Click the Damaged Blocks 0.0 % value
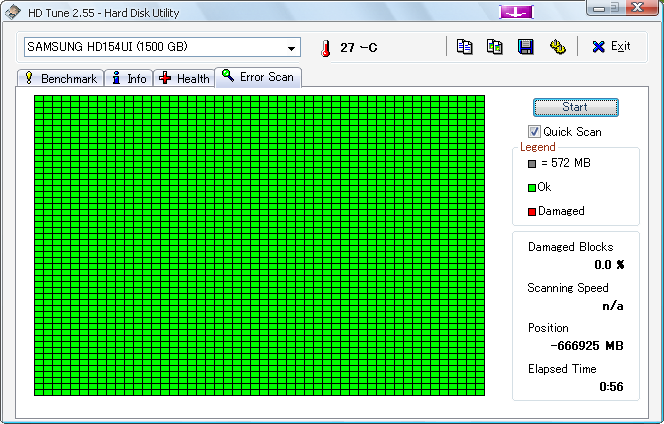664x424 pixels. tap(609, 265)
